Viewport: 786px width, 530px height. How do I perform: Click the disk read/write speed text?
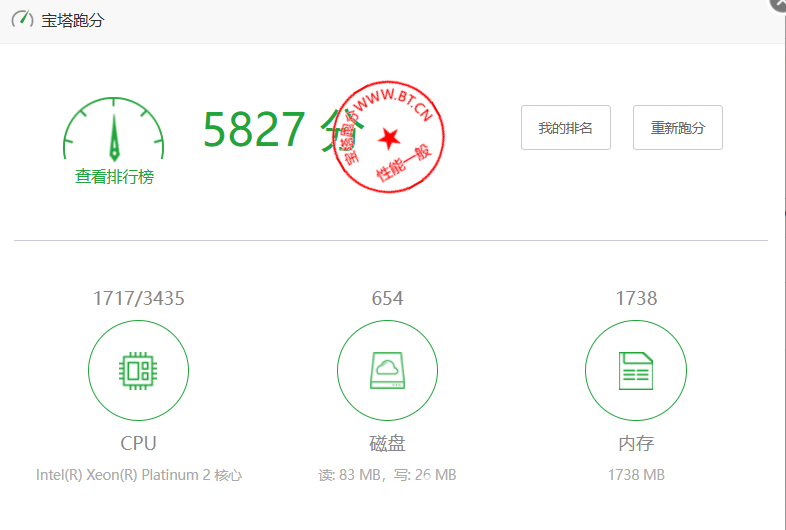tap(387, 475)
